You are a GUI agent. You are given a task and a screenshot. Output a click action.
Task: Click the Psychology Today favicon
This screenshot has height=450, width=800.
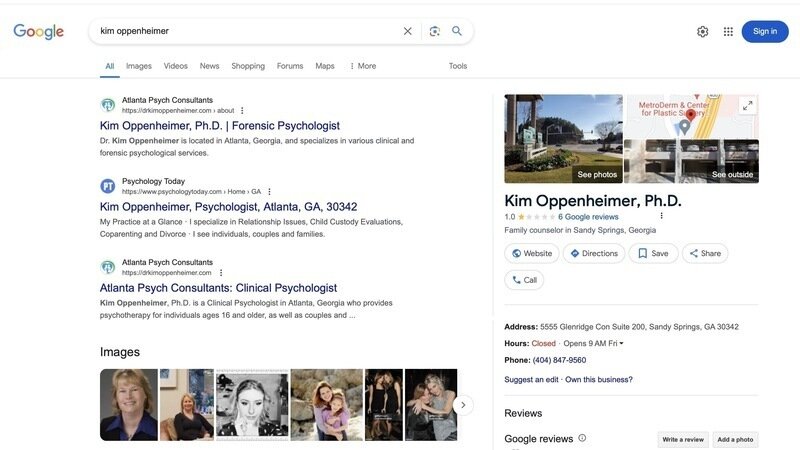pos(108,186)
